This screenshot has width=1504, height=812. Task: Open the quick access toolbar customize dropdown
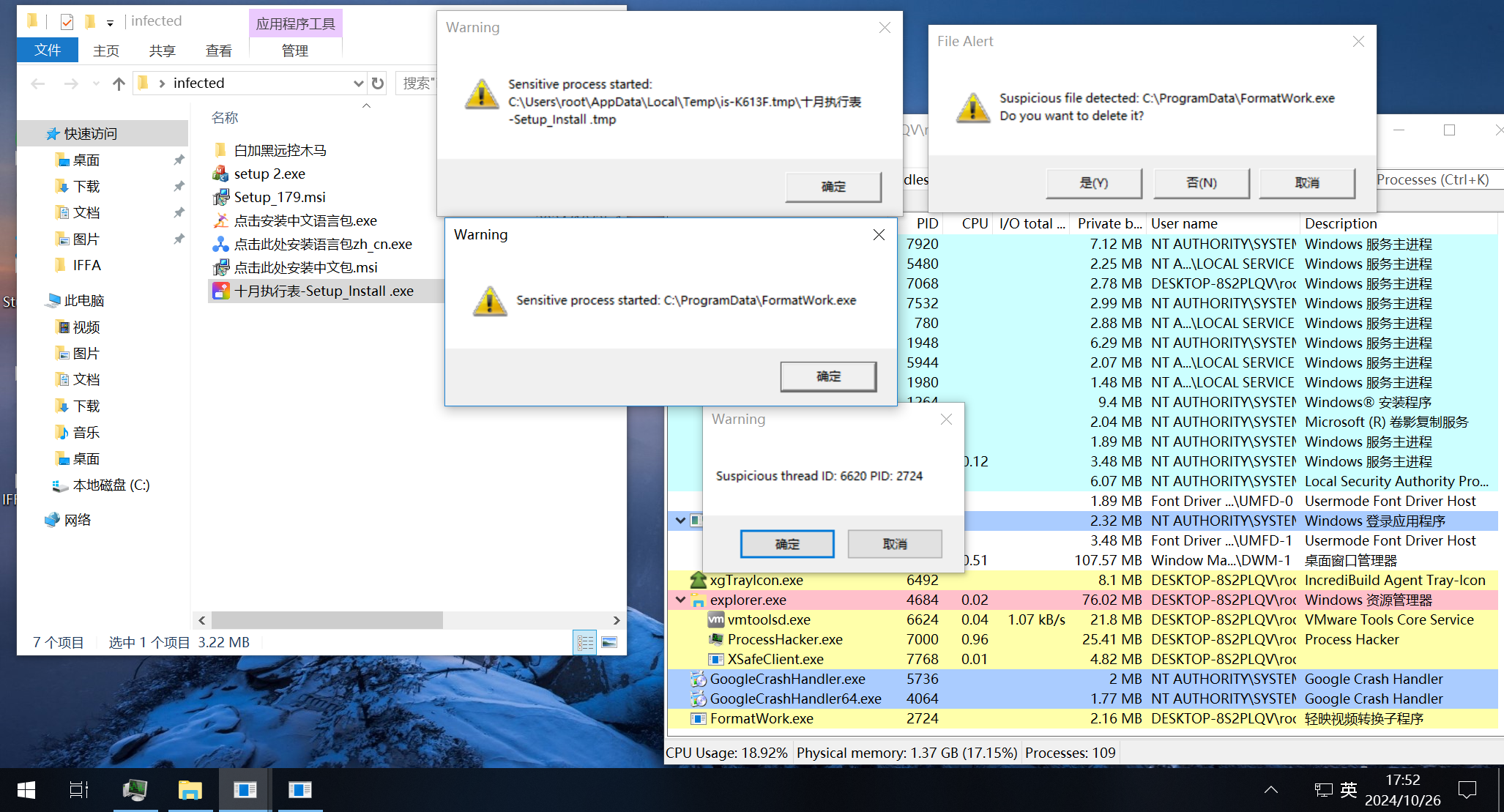[x=110, y=23]
